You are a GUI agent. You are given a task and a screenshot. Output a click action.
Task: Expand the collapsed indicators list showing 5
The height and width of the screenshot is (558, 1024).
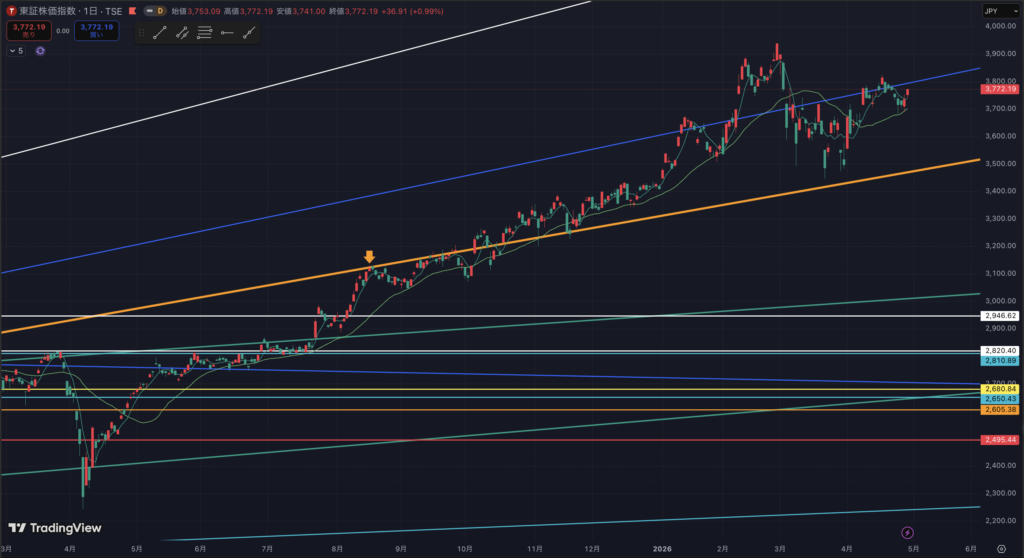click(16, 50)
